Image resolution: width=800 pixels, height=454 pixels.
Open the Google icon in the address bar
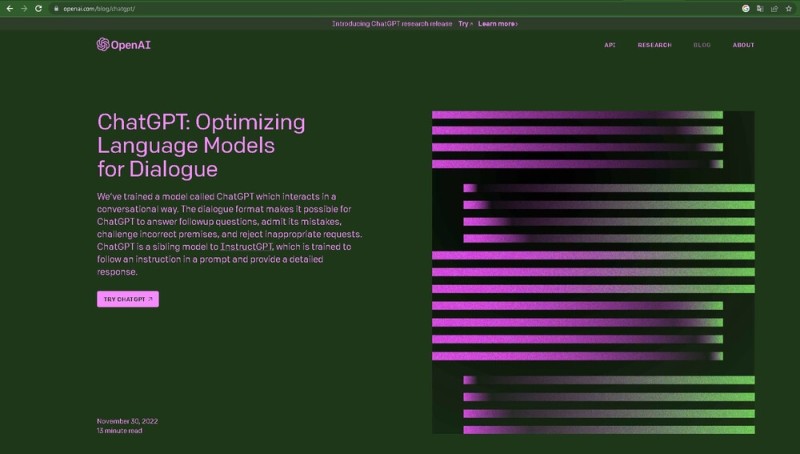tap(745, 9)
